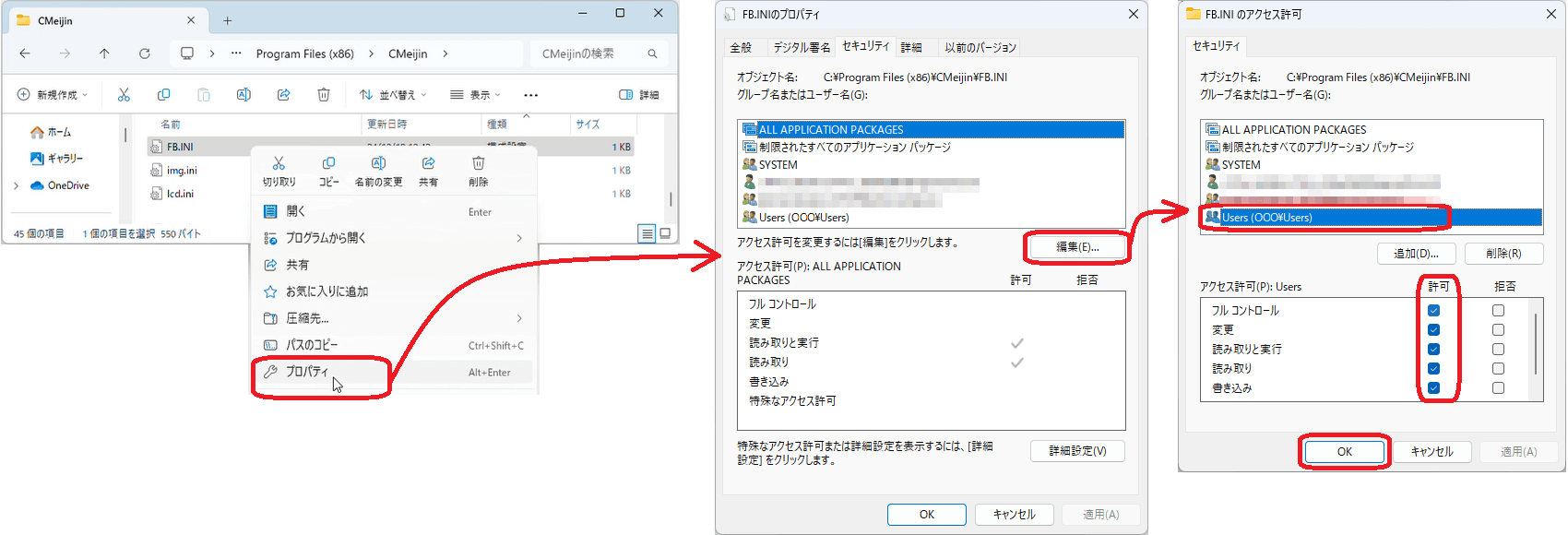Open the 並べ替え sort dropdown

393,95
